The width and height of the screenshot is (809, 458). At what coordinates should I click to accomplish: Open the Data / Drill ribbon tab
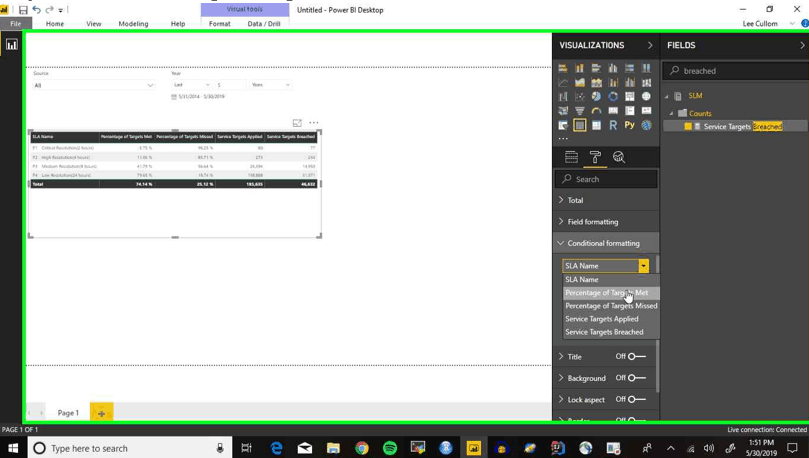click(x=264, y=24)
